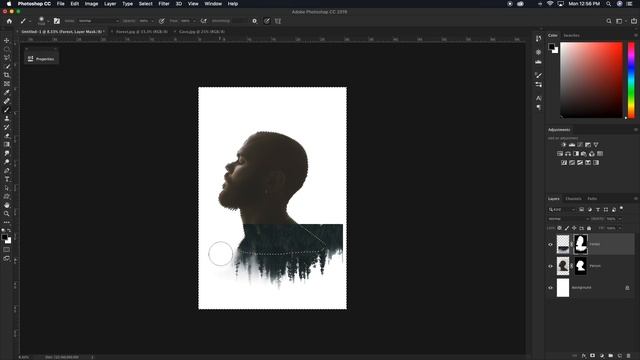Toggle Quick Mask mode
This screenshot has height=360, width=640.
pyautogui.click(x=7, y=249)
